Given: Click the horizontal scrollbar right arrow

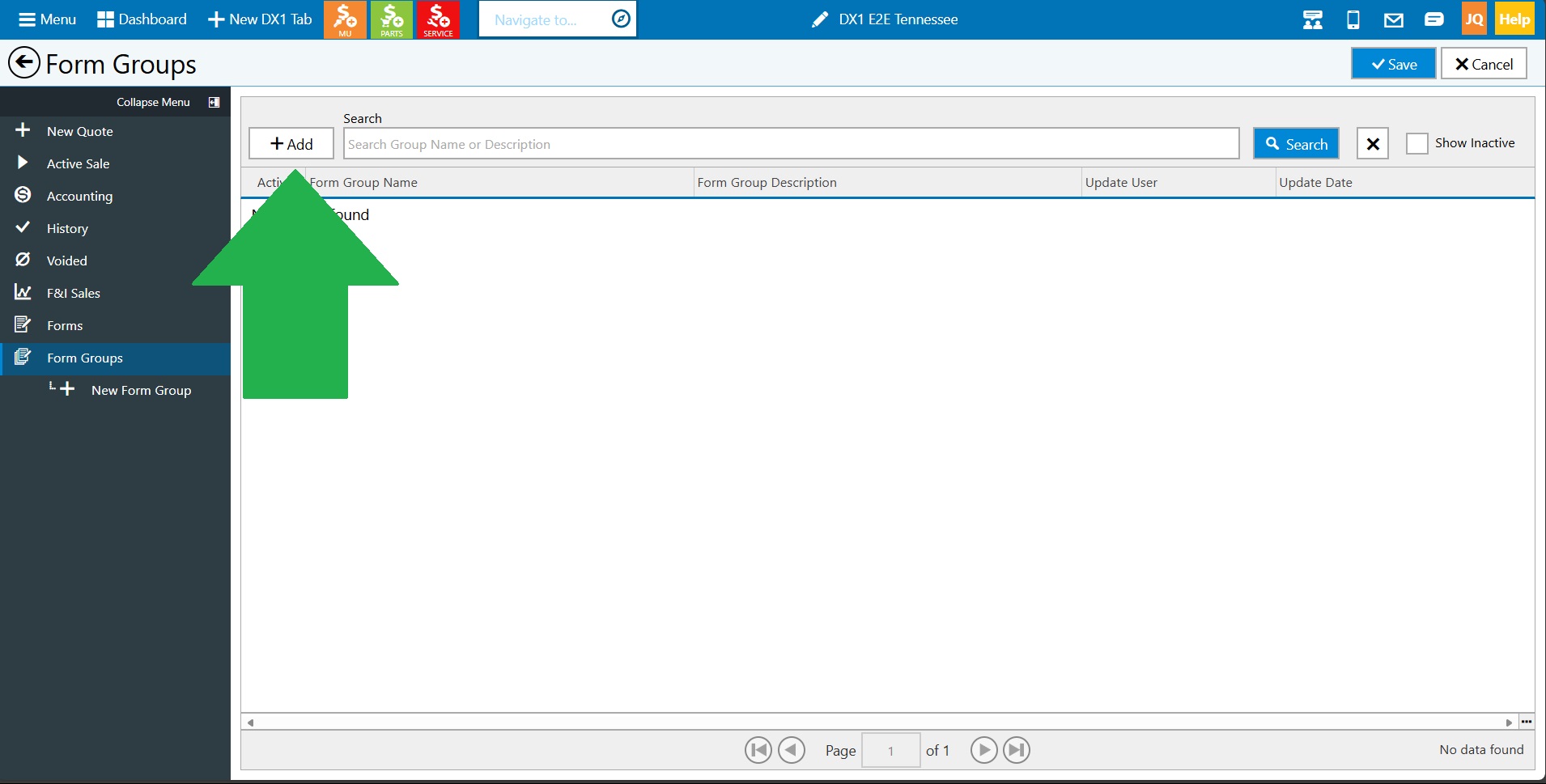Looking at the screenshot, I should coord(1509,723).
